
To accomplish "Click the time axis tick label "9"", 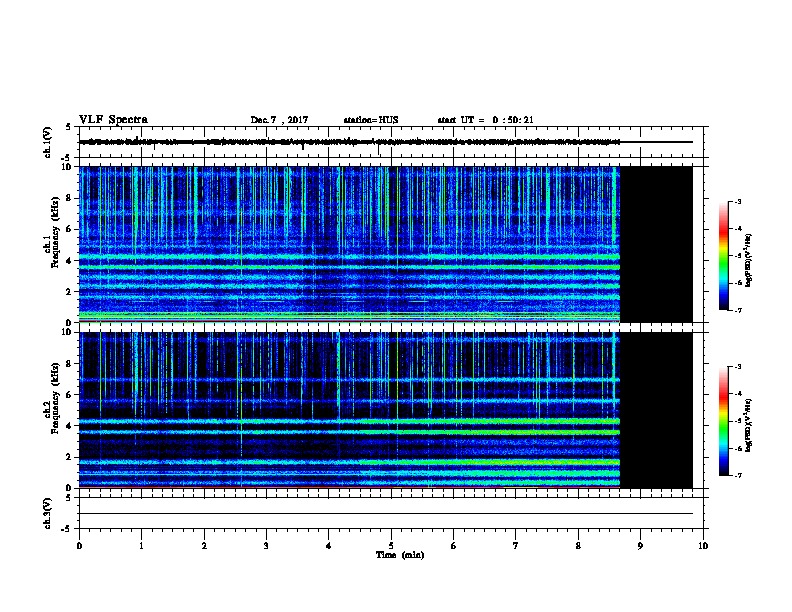I will pyautogui.click(x=640, y=546).
